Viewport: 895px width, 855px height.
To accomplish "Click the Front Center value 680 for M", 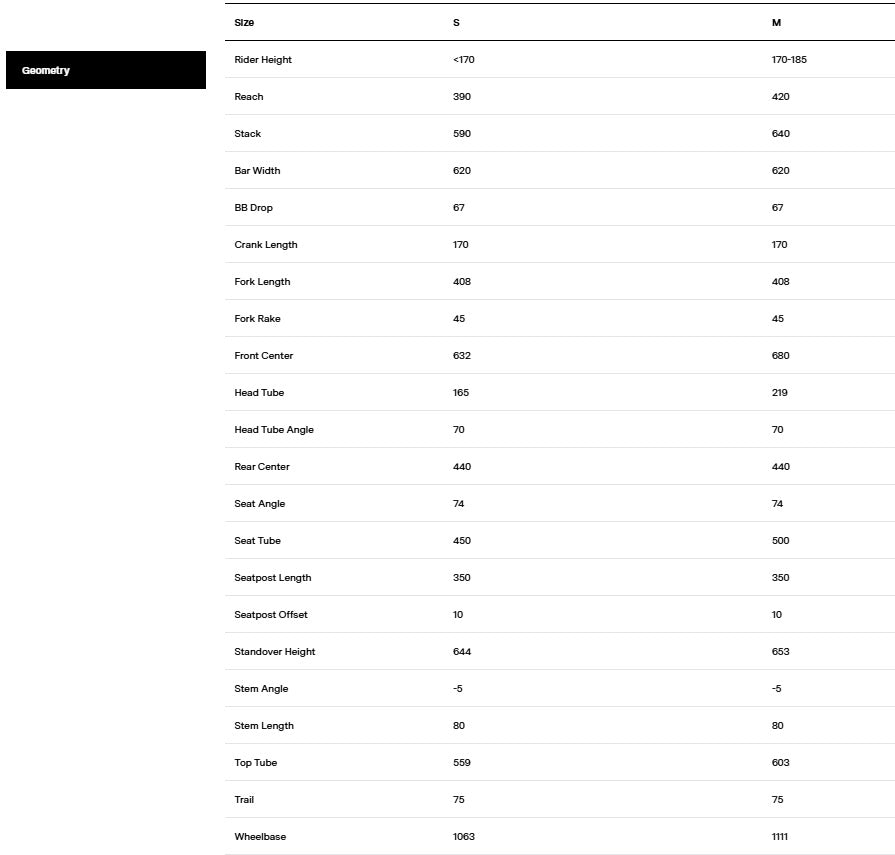I will coord(780,356).
